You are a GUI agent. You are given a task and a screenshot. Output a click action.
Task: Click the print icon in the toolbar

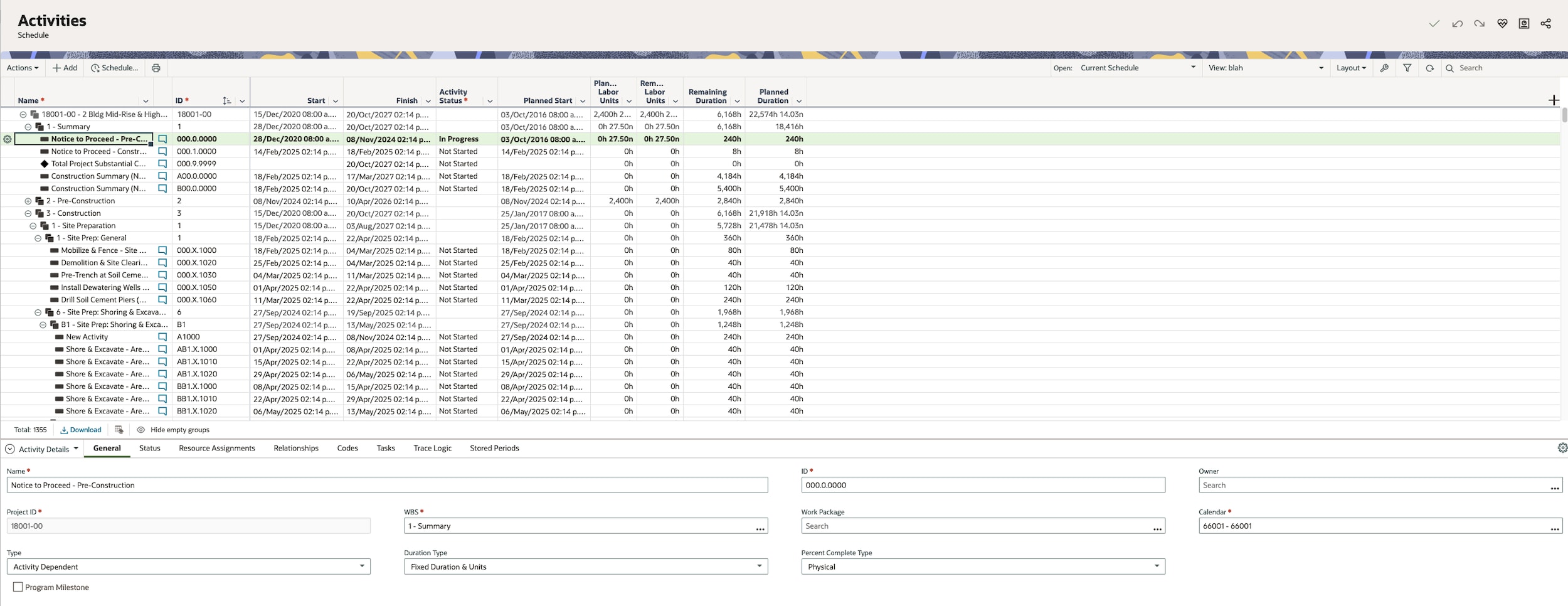coord(156,68)
